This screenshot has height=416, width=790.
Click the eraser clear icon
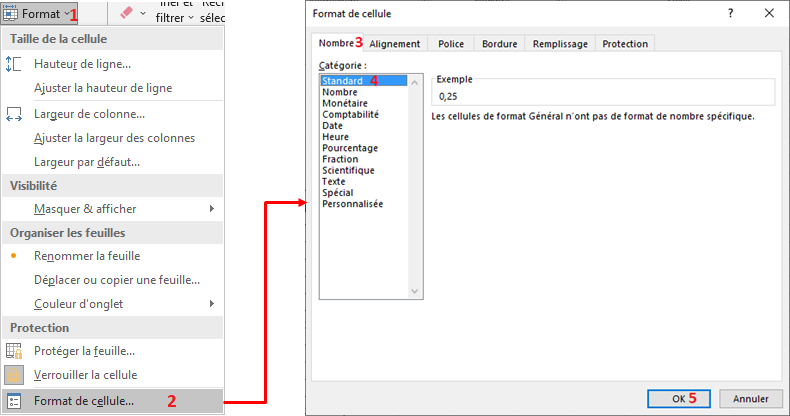click(x=126, y=13)
